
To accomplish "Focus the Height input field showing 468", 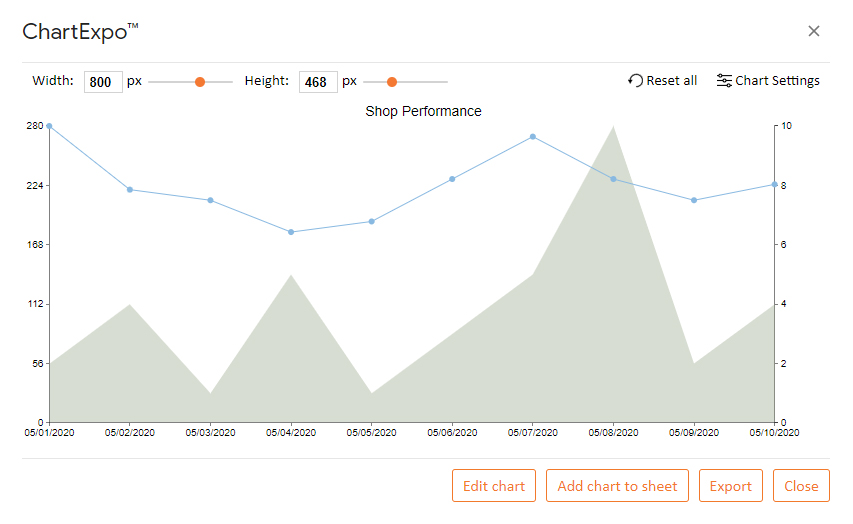I will tap(318, 82).
